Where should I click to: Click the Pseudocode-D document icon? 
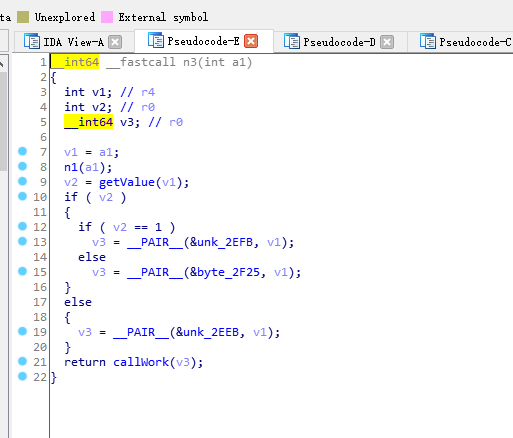coord(292,41)
